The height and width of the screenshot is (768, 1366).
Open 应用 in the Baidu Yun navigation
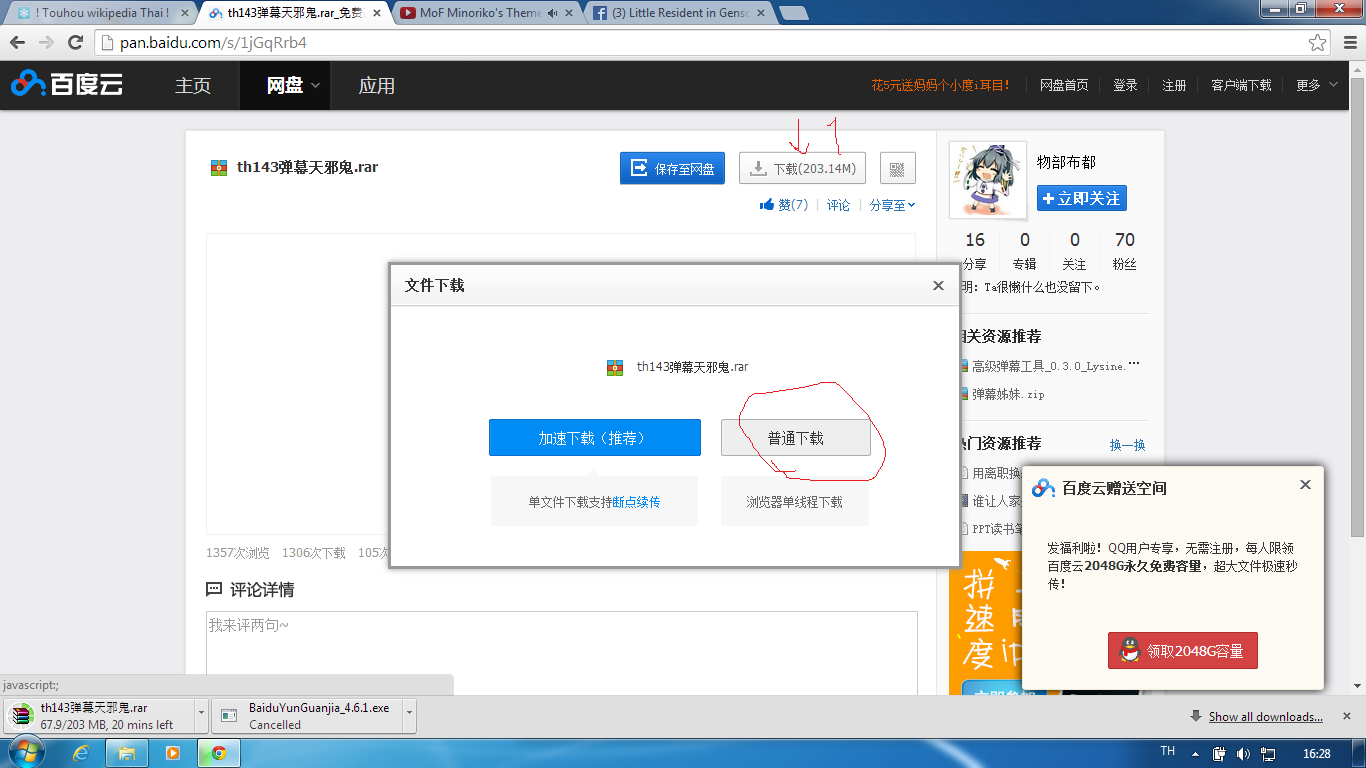click(376, 85)
